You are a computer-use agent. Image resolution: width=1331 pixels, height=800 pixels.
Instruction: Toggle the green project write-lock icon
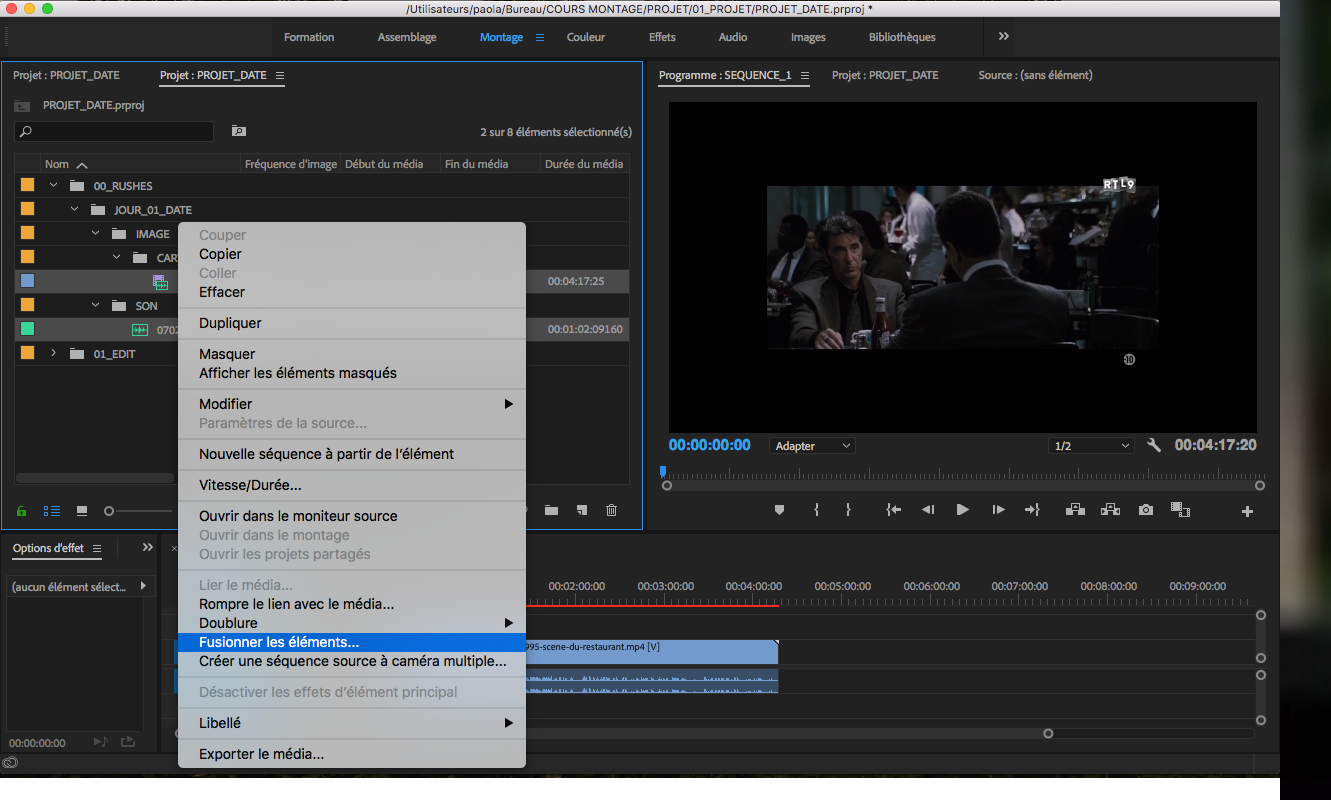point(21,510)
